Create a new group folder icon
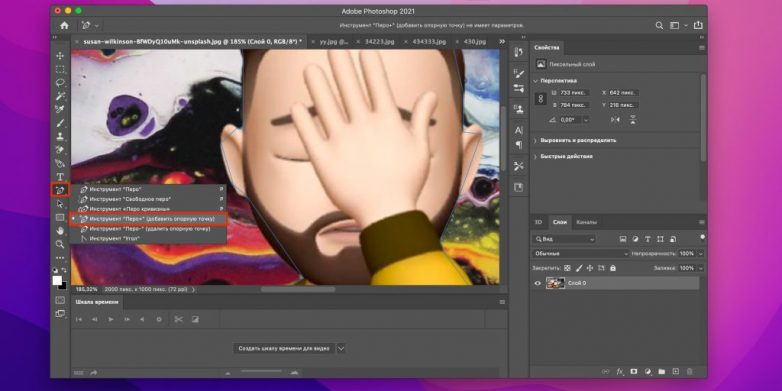 661,372
